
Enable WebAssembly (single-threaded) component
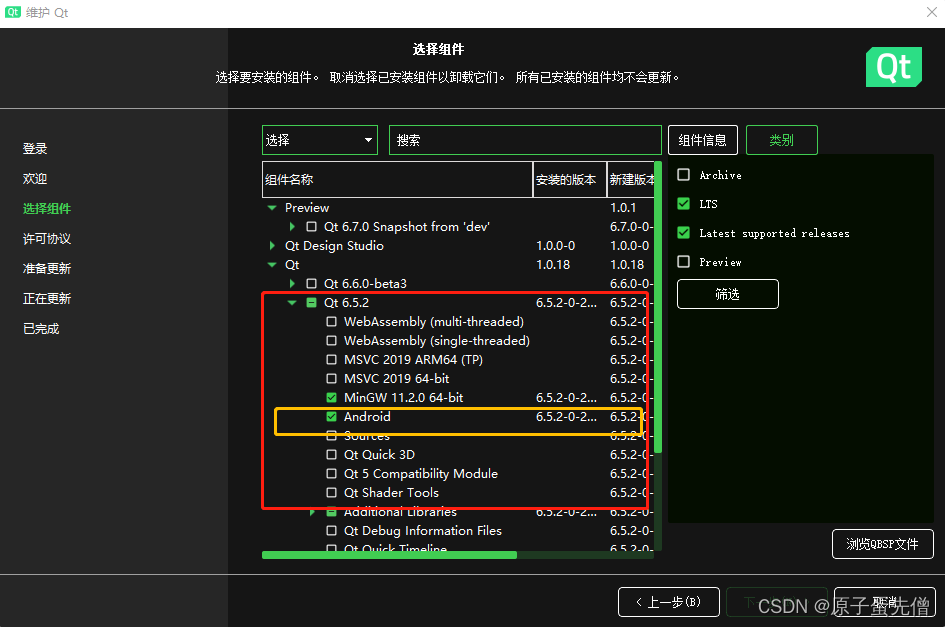[x=331, y=340]
